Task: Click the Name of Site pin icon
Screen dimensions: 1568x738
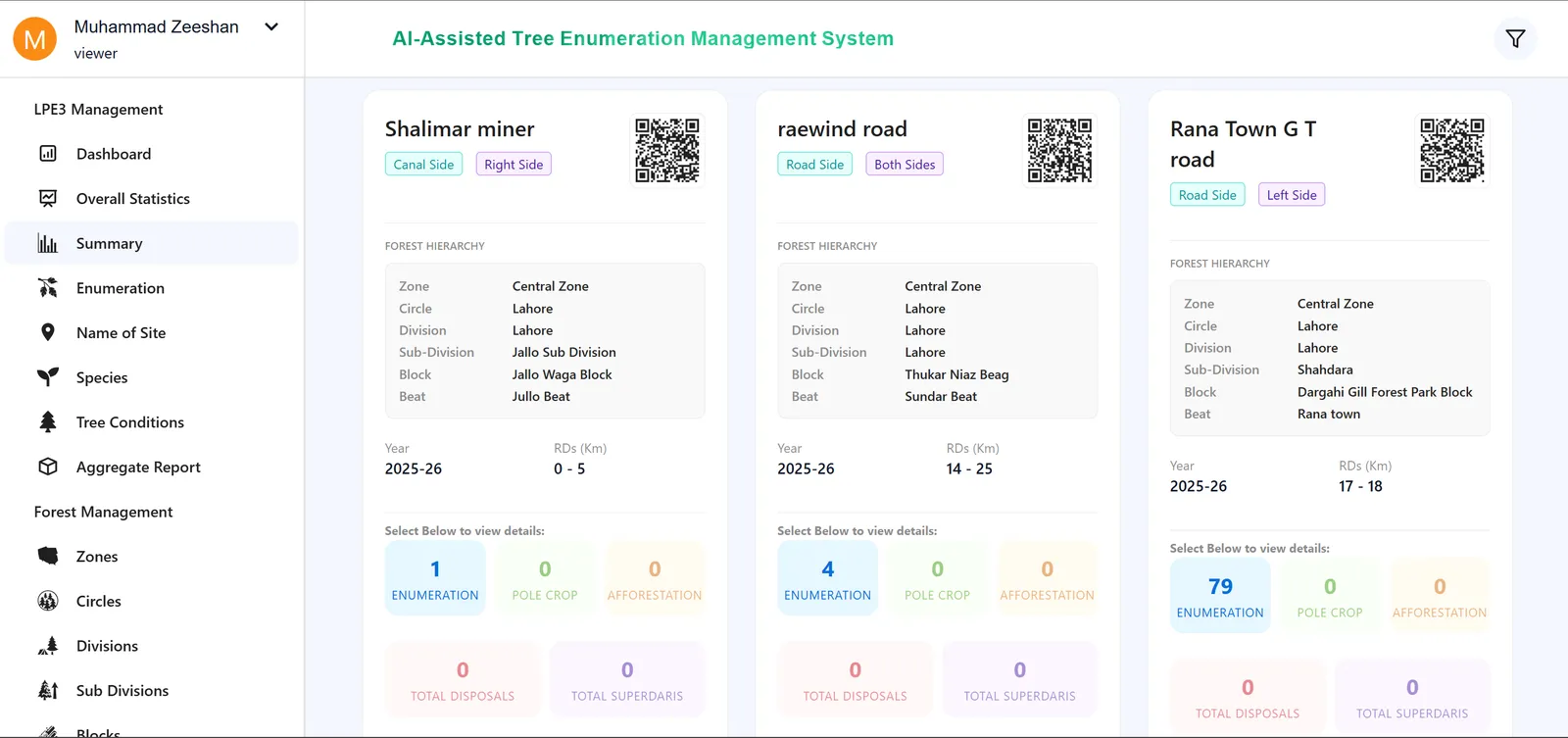Action: pyautogui.click(x=48, y=332)
